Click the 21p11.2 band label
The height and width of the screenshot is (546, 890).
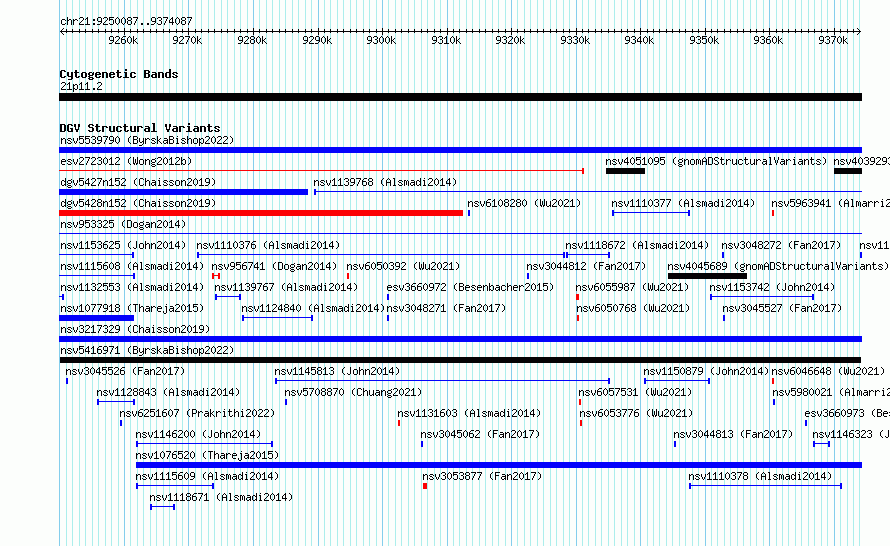tap(81, 86)
